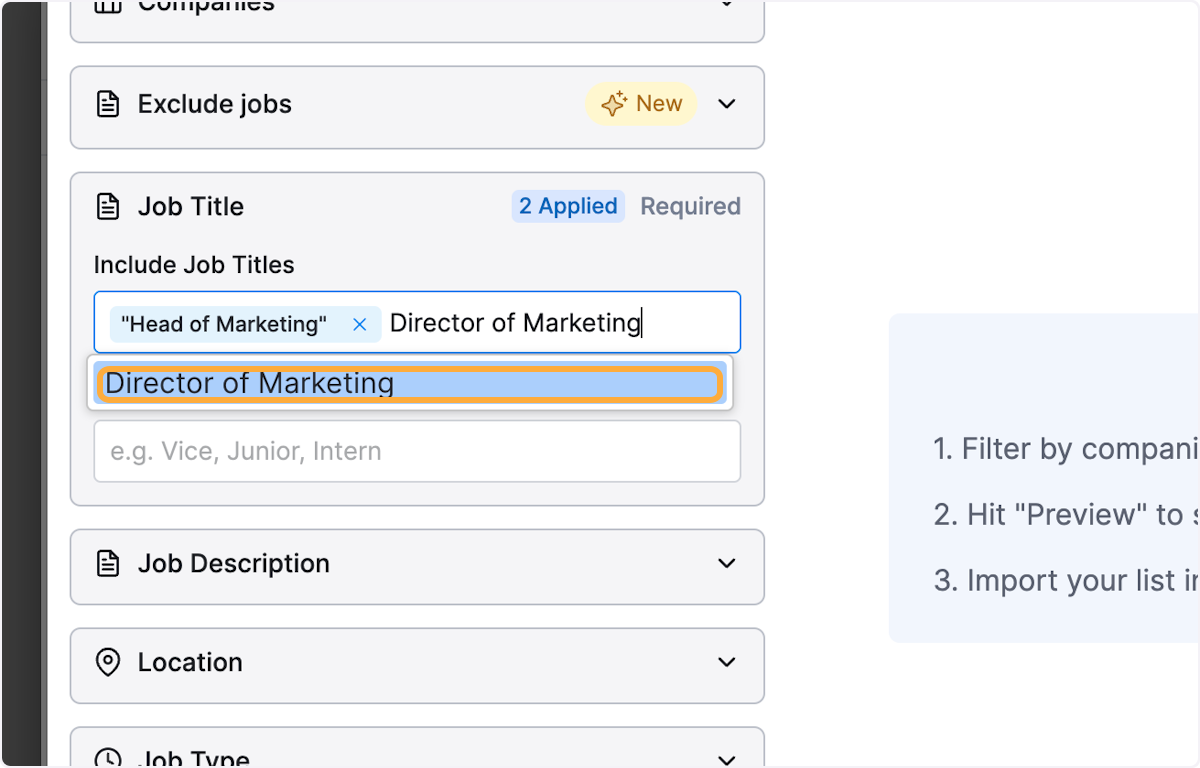The image size is (1200, 768).
Task: Click the Location header text
Action: (190, 662)
